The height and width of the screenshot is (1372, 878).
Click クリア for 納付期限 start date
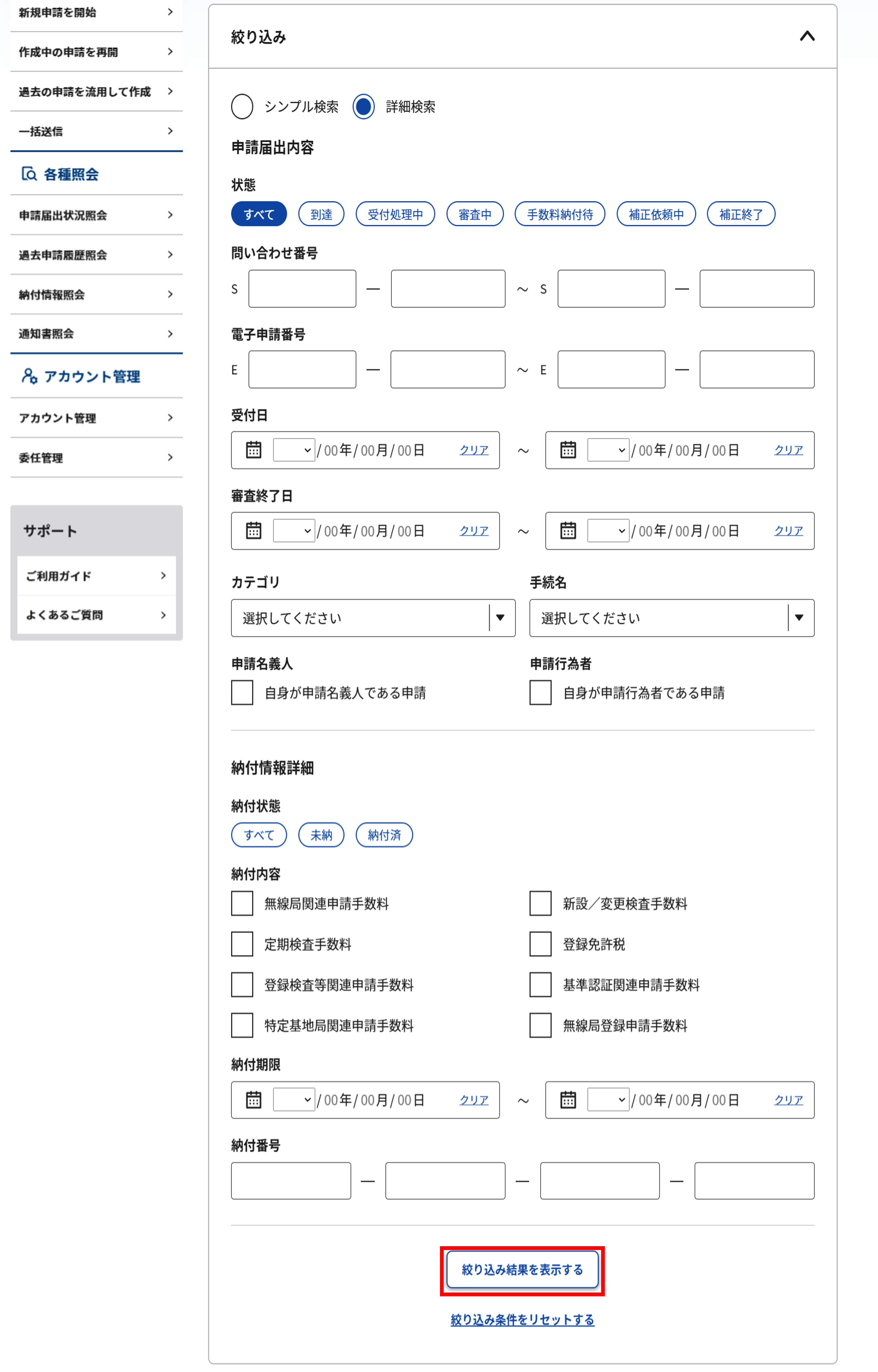pyautogui.click(x=474, y=1100)
